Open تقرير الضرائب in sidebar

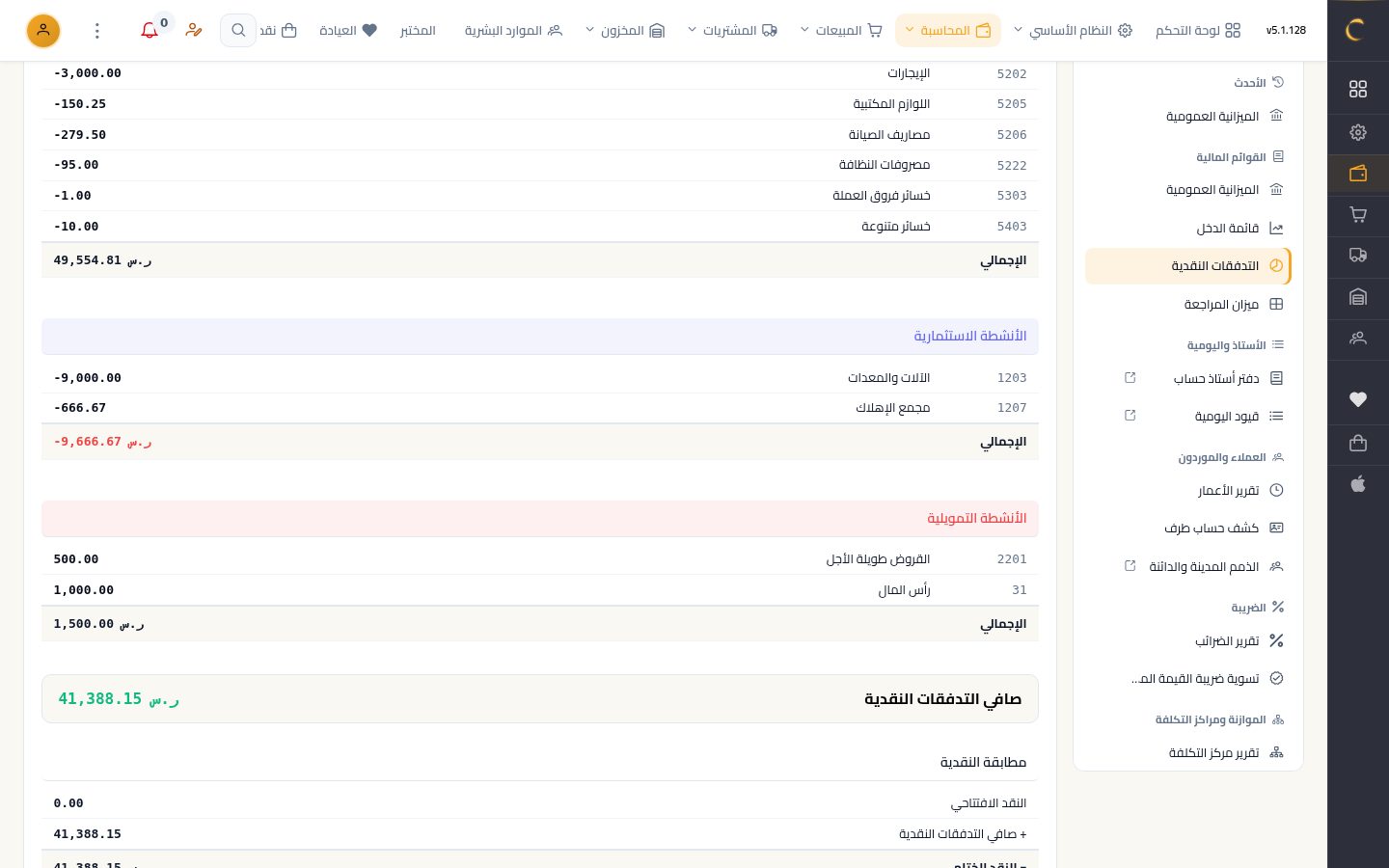[x=1188, y=641]
